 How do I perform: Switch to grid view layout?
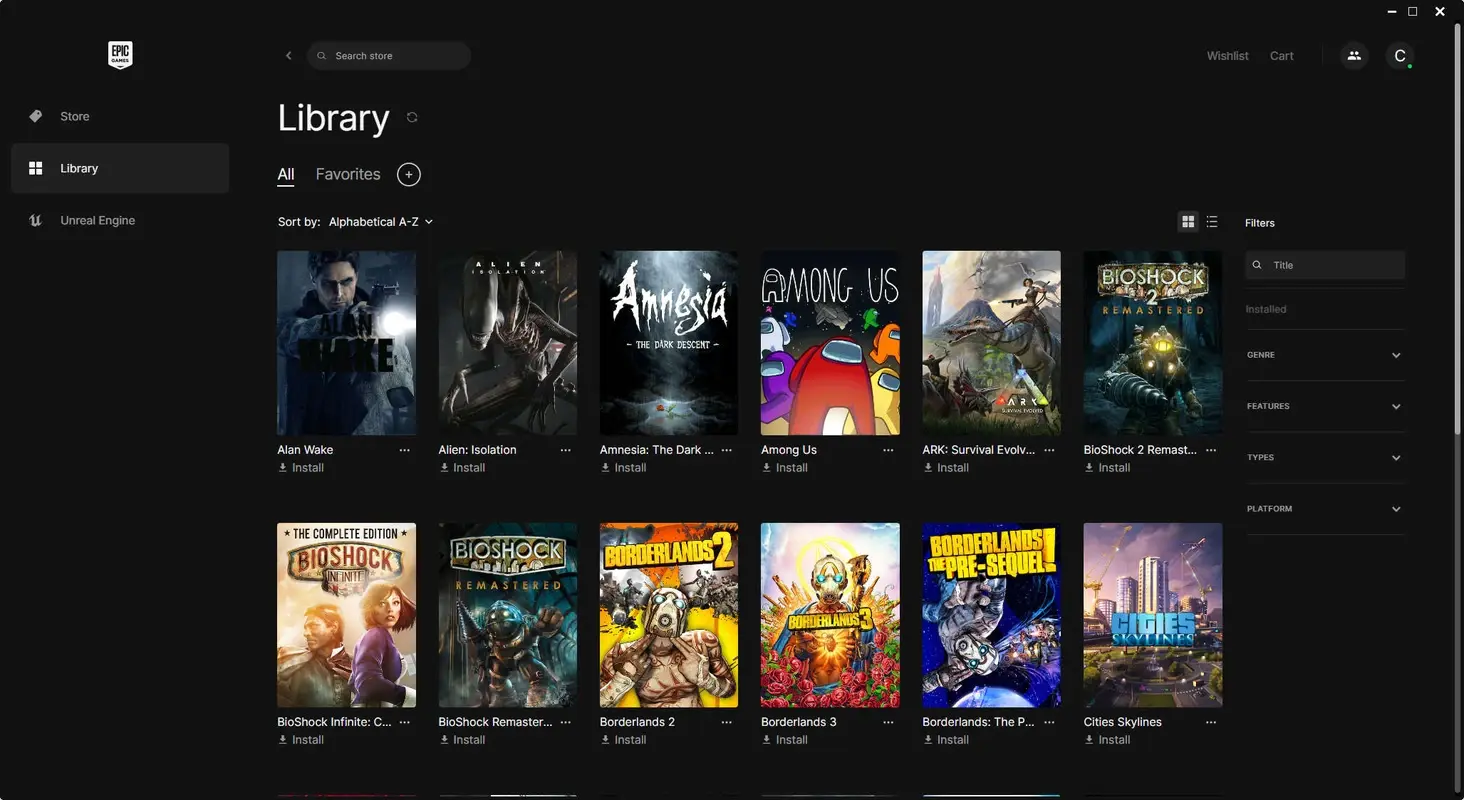(1187, 221)
